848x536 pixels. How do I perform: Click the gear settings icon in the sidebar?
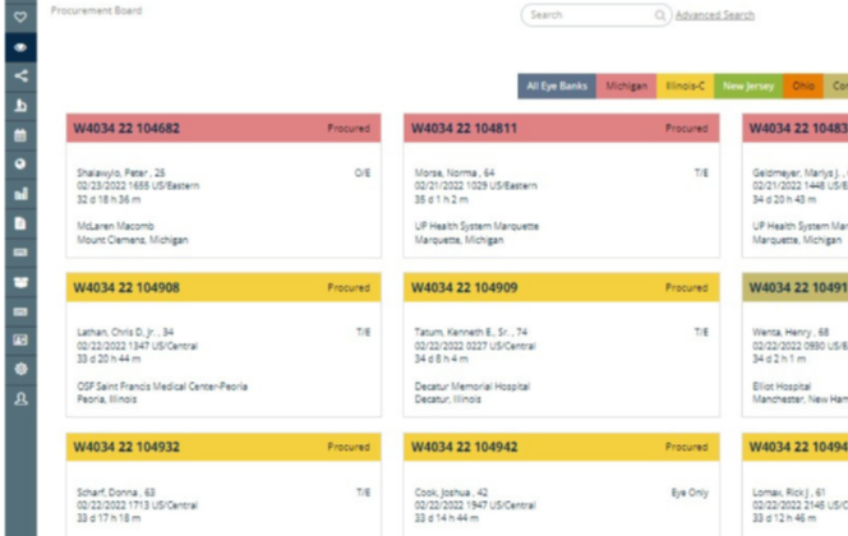tap(20, 369)
